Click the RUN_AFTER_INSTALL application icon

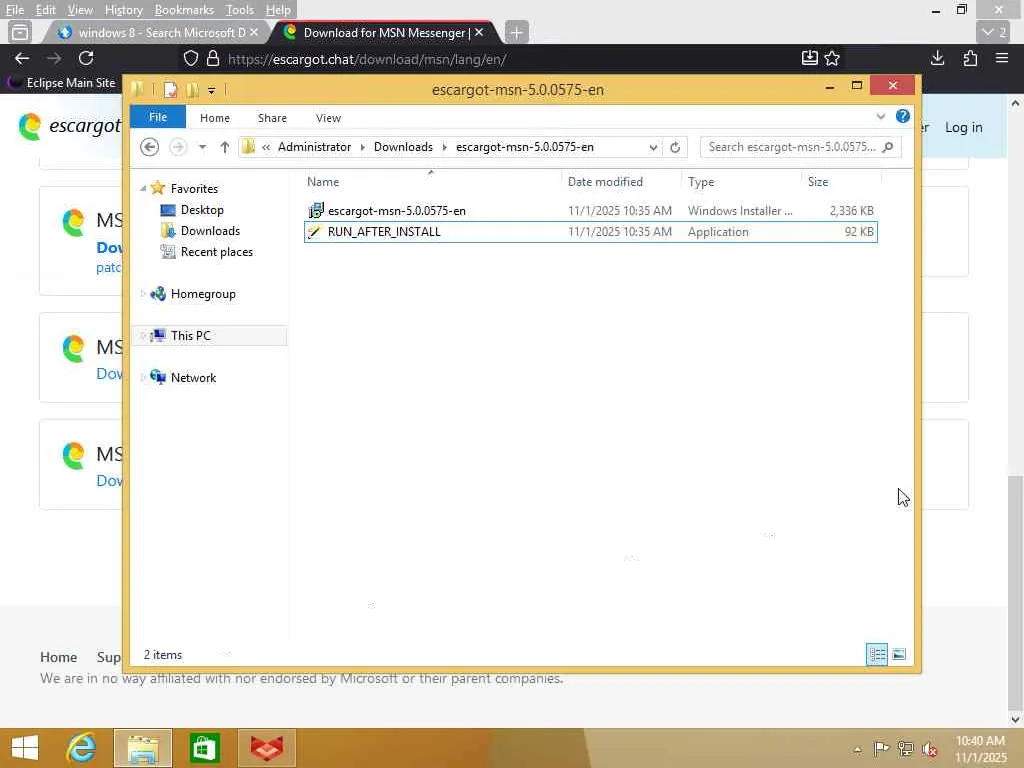click(x=315, y=232)
